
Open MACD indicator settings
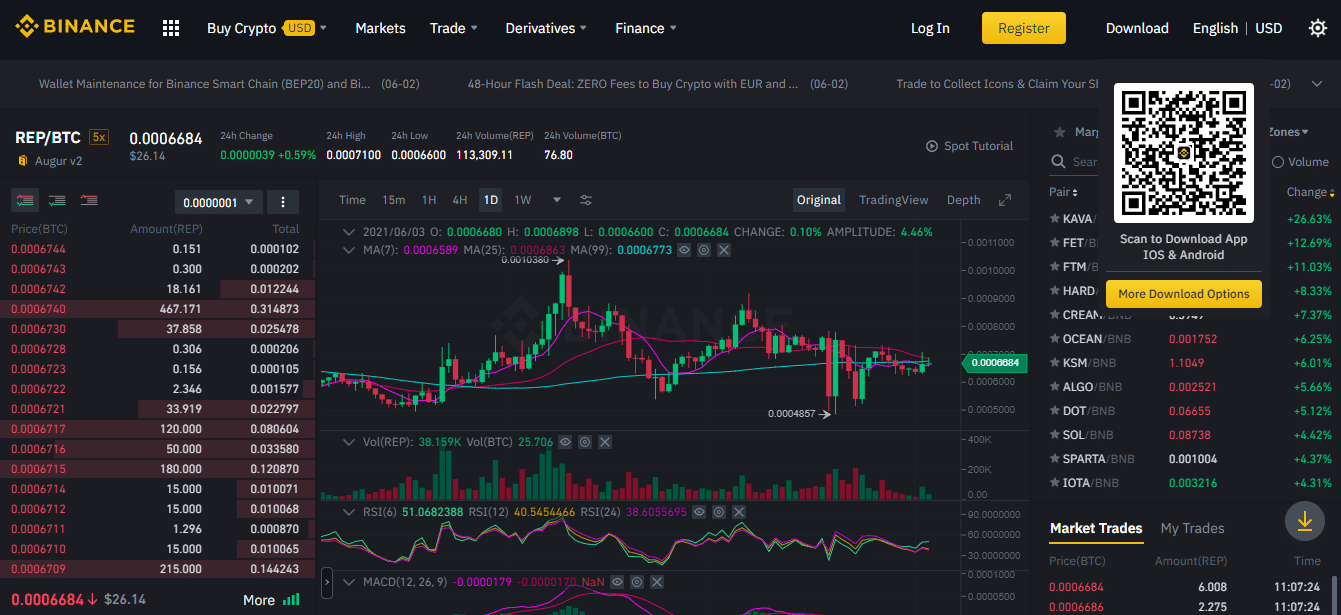coord(637,581)
